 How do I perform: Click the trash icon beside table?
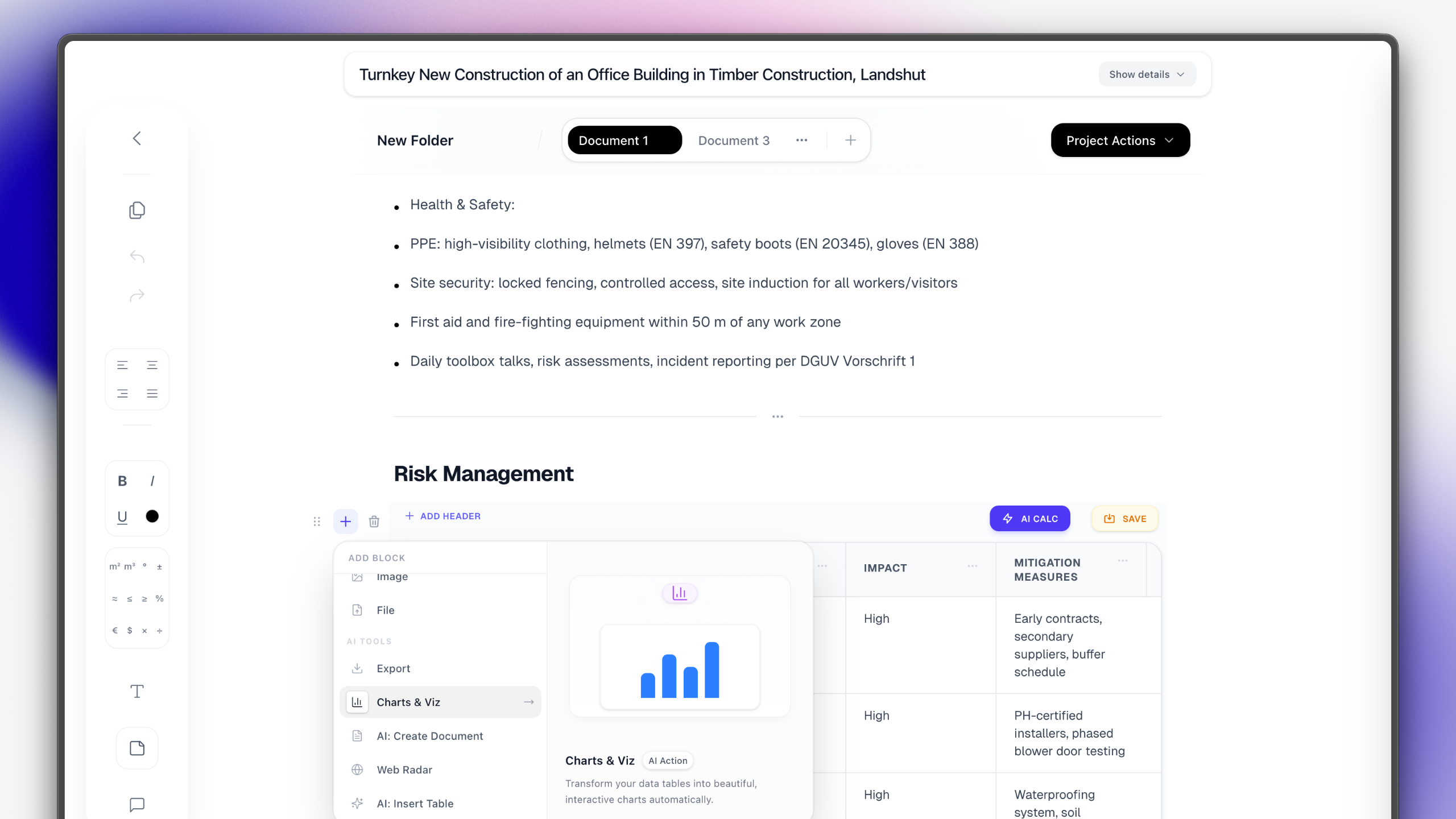pyautogui.click(x=374, y=522)
